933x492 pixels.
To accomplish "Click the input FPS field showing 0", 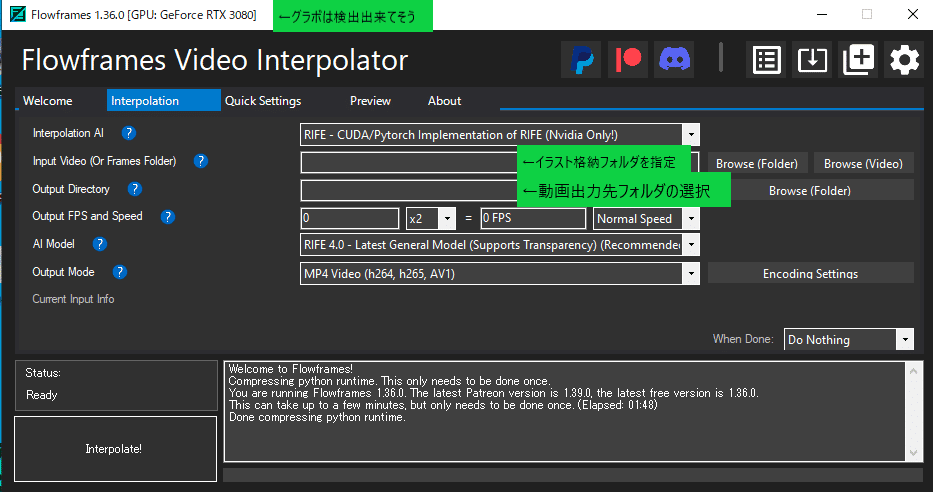I will click(x=350, y=218).
